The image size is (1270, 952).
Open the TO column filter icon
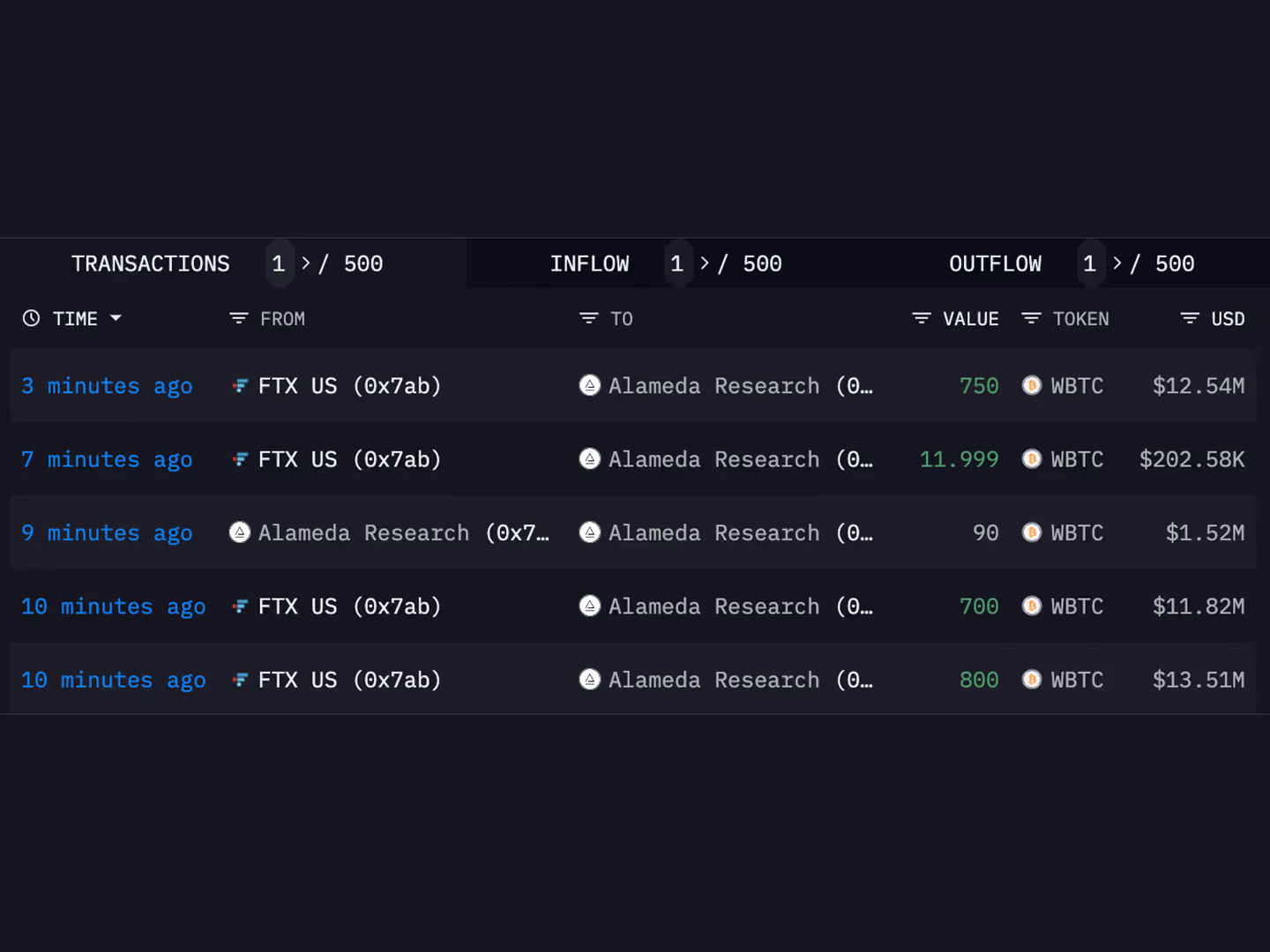[x=588, y=318]
